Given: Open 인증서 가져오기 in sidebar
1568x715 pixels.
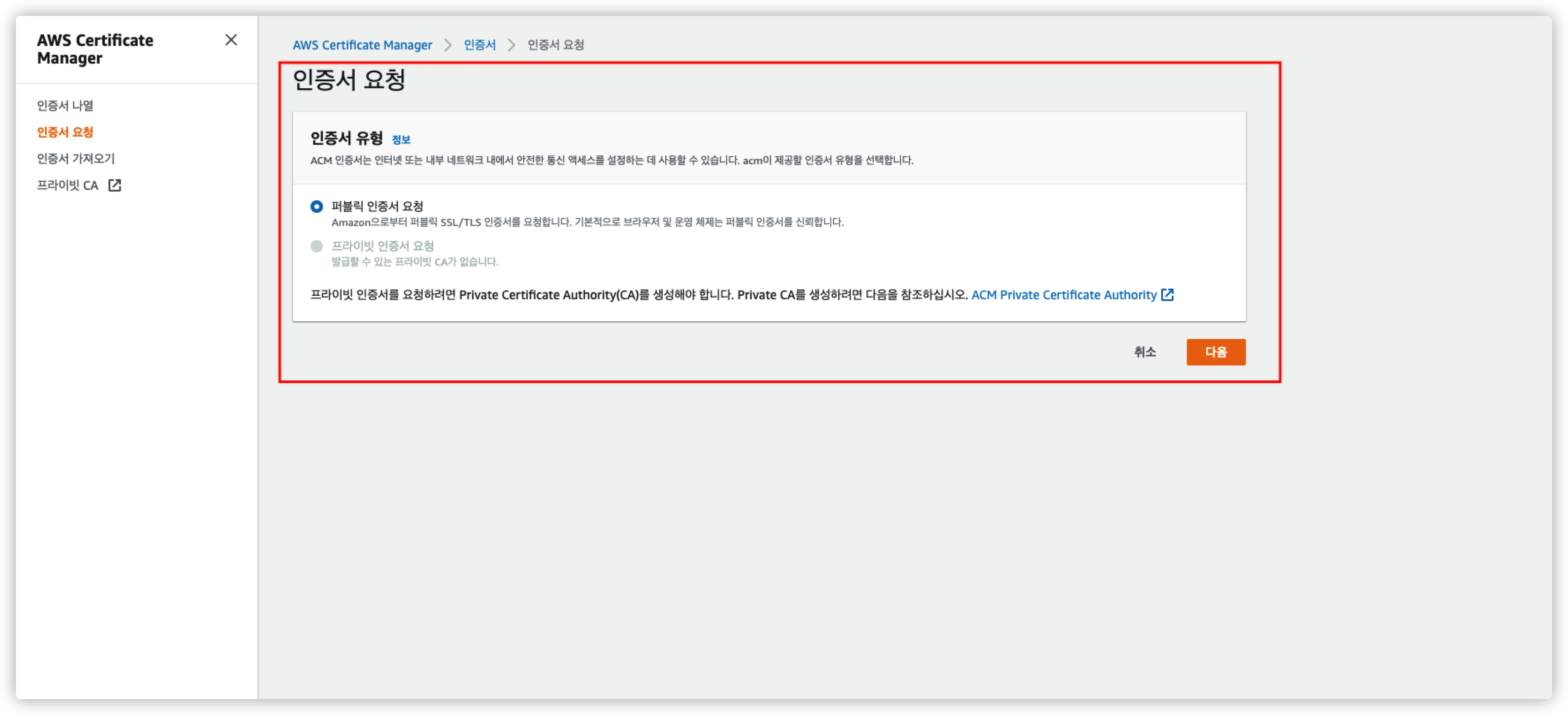Looking at the screenshot, I should tap(75, 159).
